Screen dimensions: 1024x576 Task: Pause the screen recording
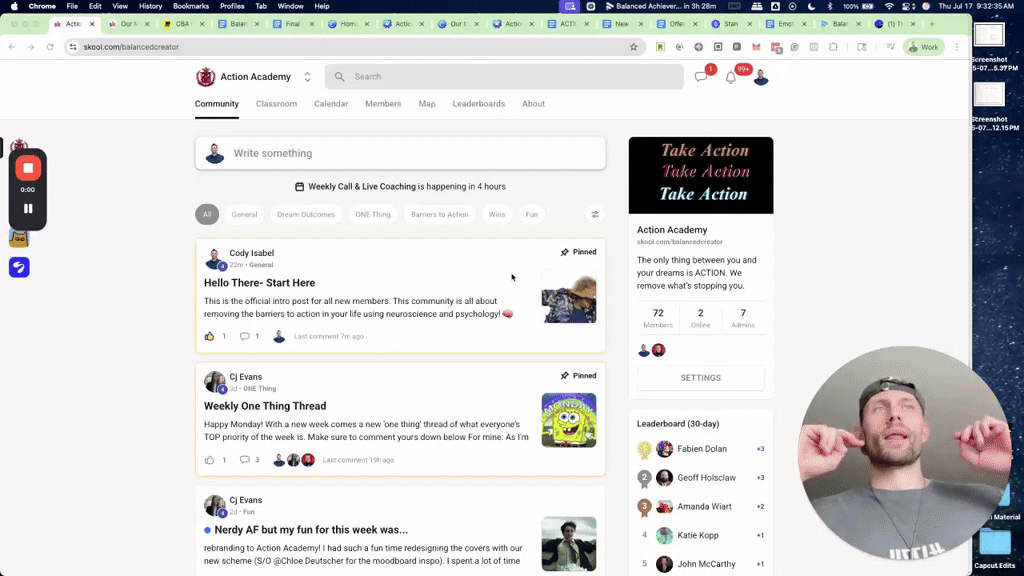click(28, 209)
